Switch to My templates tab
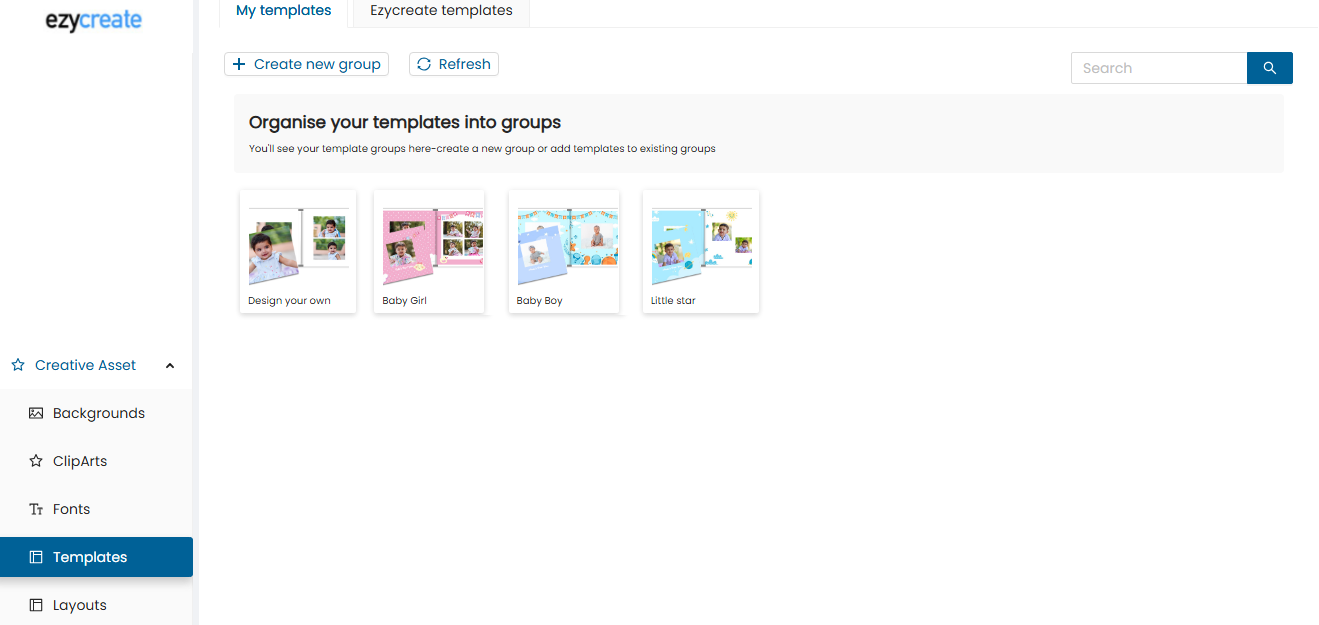This screenshot has width=1319, height=625. click(x=283, y=11)
